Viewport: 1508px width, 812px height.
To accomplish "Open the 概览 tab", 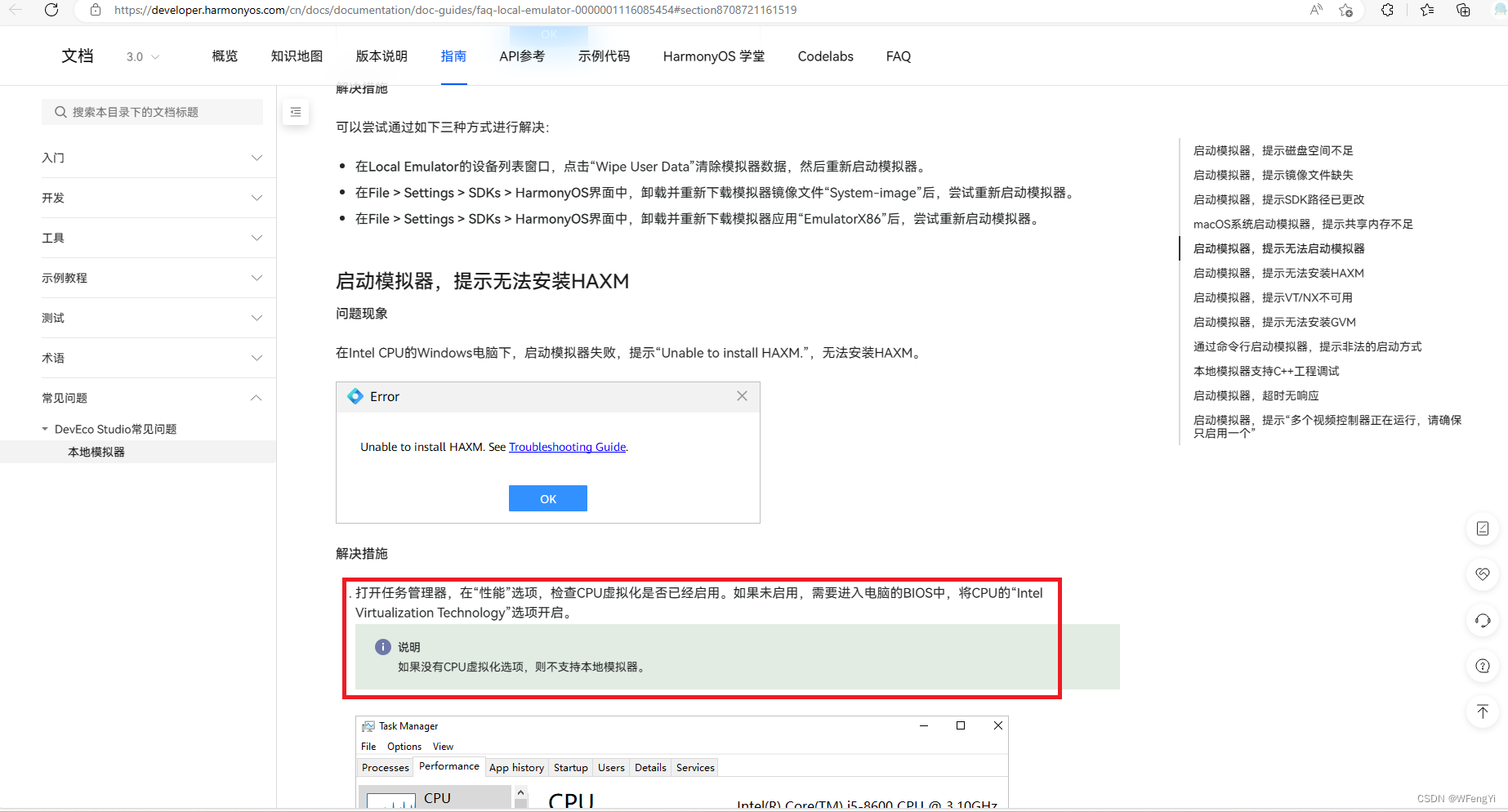I will pos(225,56).
